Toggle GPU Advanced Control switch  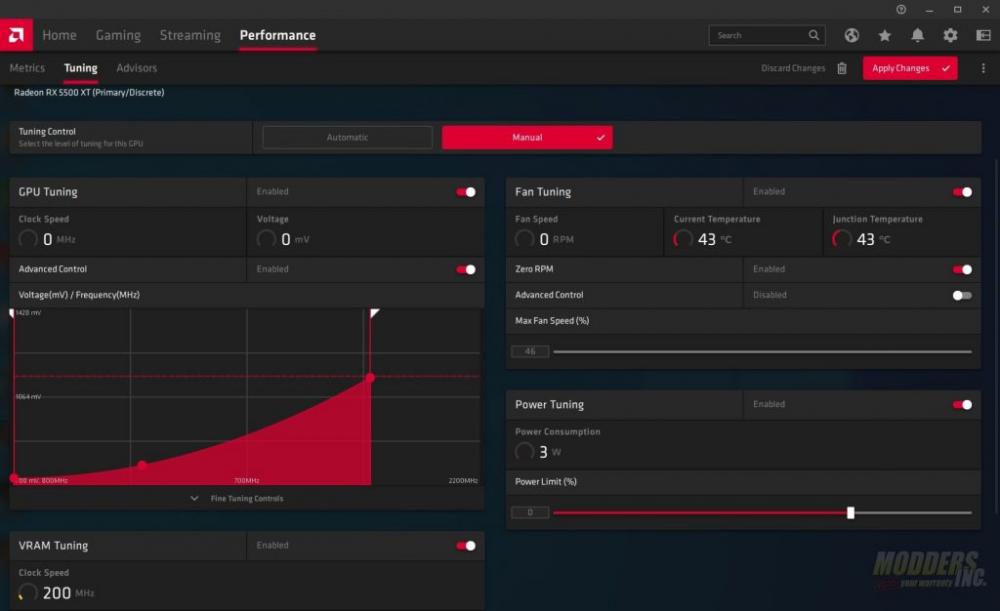point(466,269)
